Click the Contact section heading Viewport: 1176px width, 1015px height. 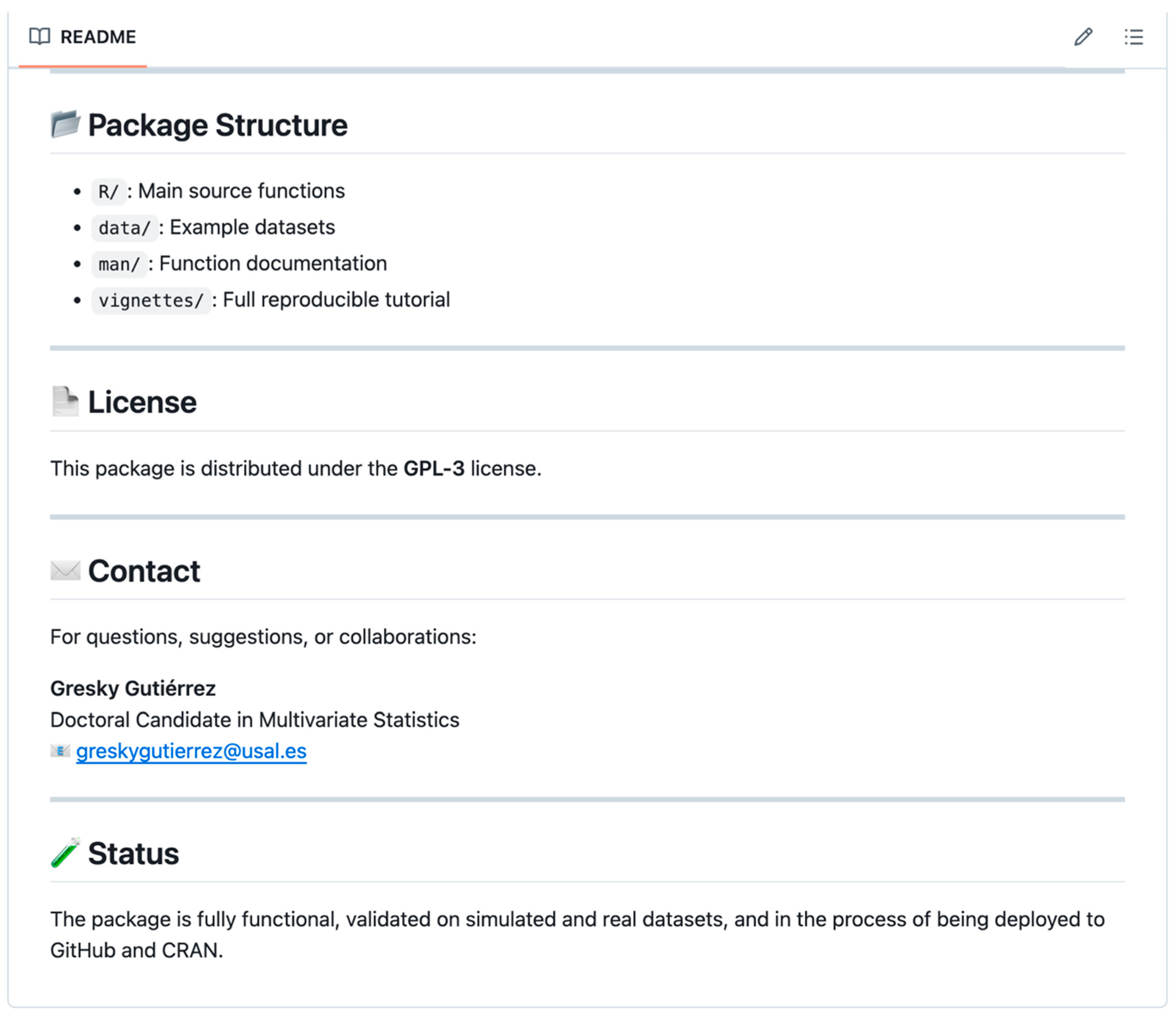pyautogui.click(x=144, y=571)
